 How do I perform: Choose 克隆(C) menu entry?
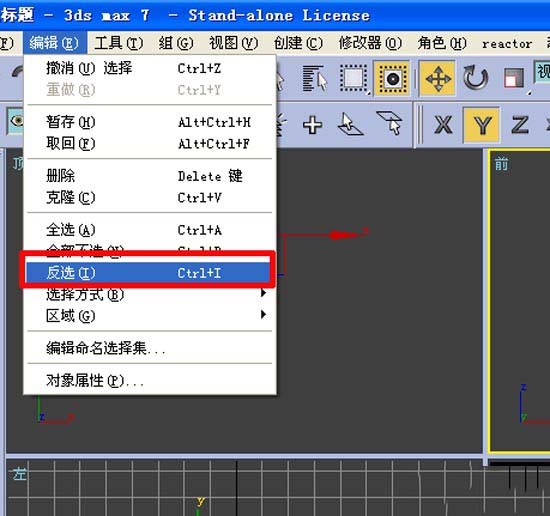[150, 197]
